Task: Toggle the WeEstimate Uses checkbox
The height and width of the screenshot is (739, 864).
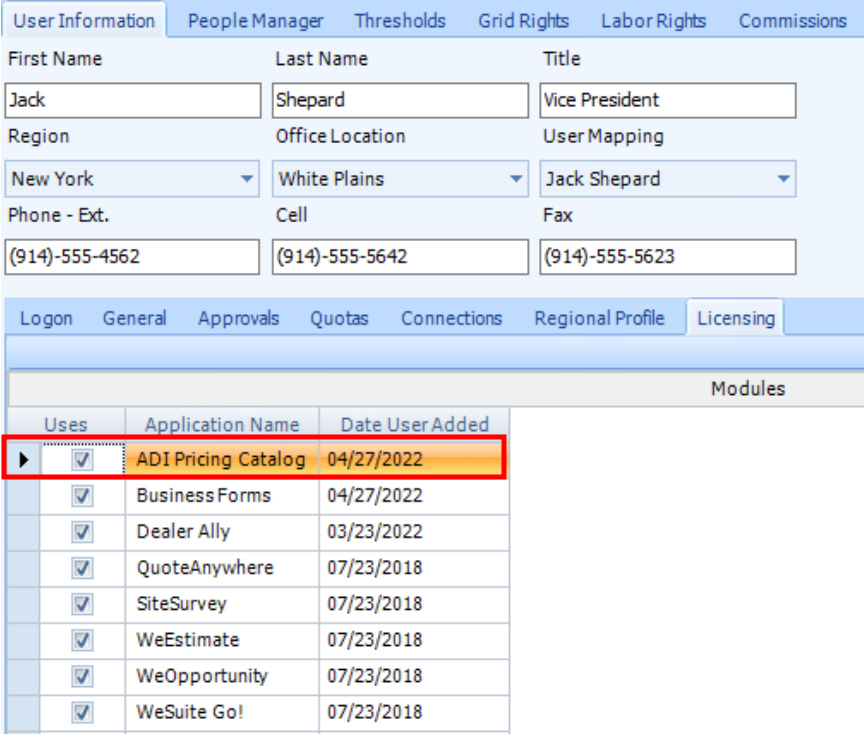Action: coord(82,640)
